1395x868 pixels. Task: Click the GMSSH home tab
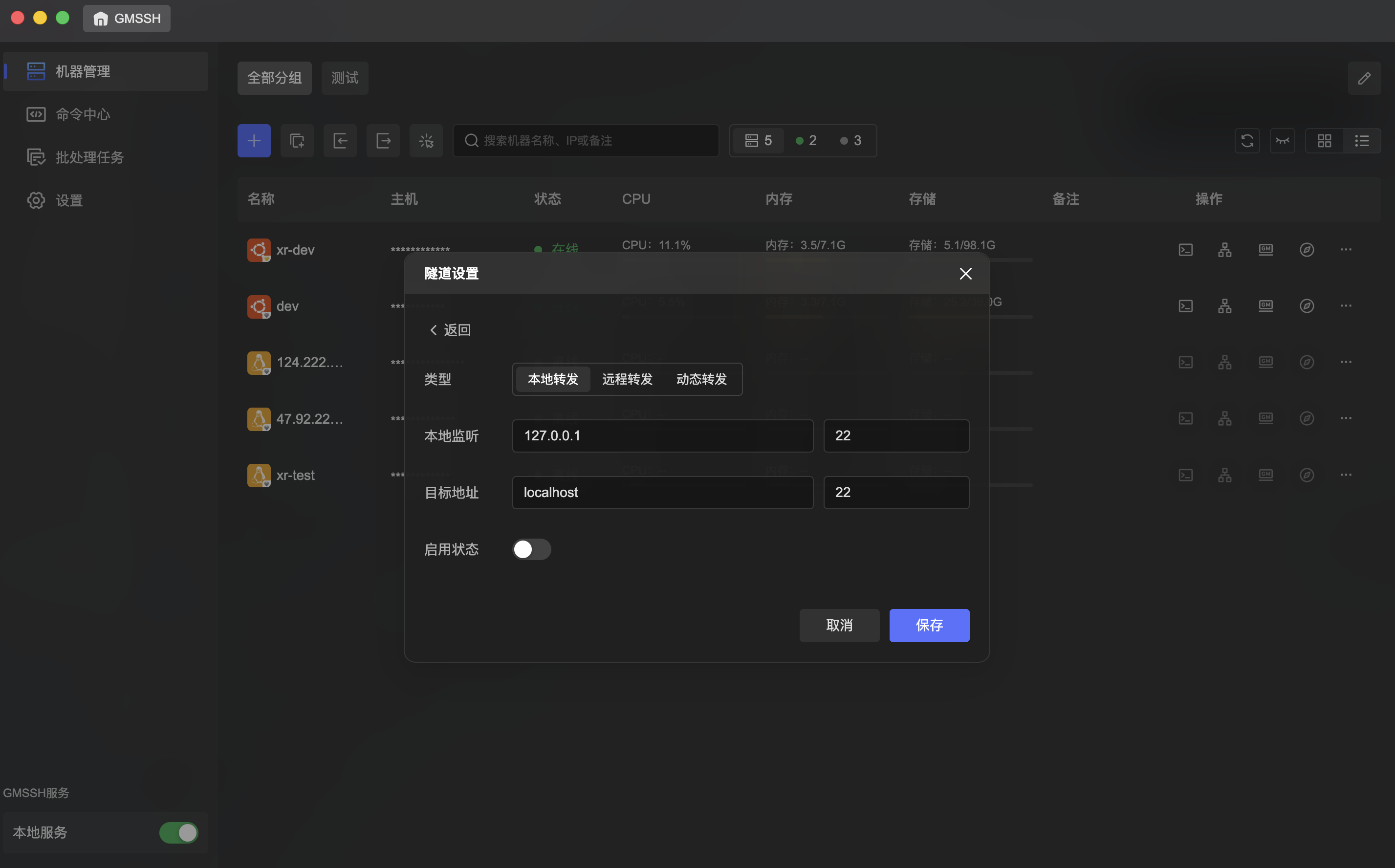[x=126, y=19]
